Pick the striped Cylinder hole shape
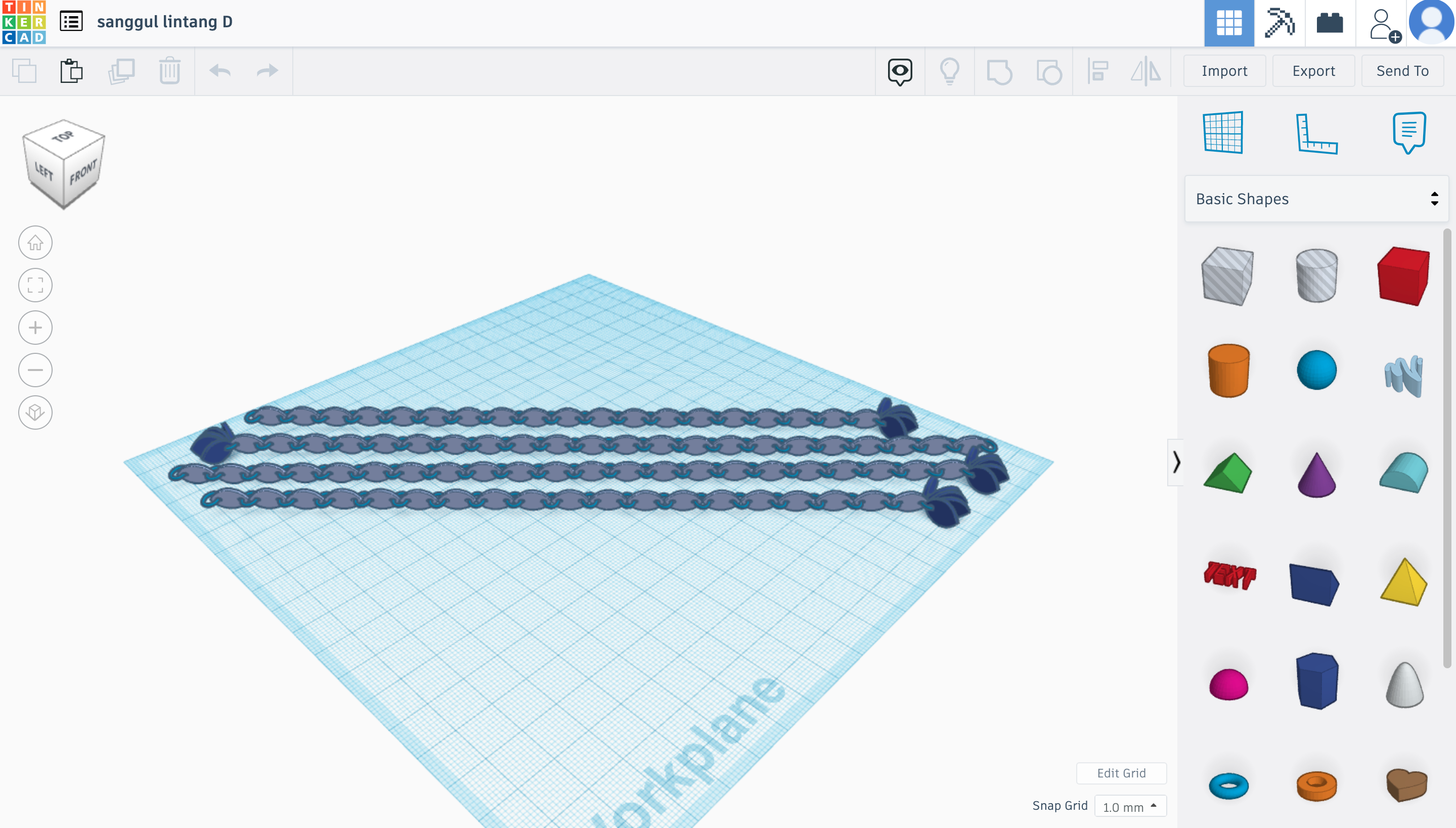The height and width of the screenshot is (828, 1456). (x=1316, y=275)
